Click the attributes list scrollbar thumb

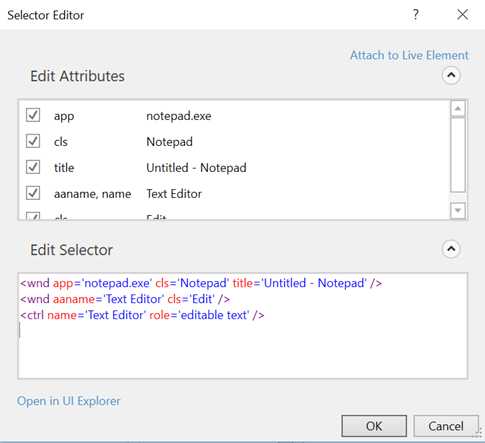(458, 154)
